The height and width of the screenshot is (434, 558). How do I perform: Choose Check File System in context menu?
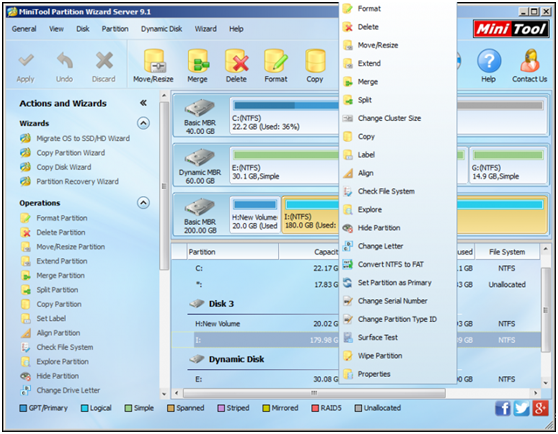point(398,191)
